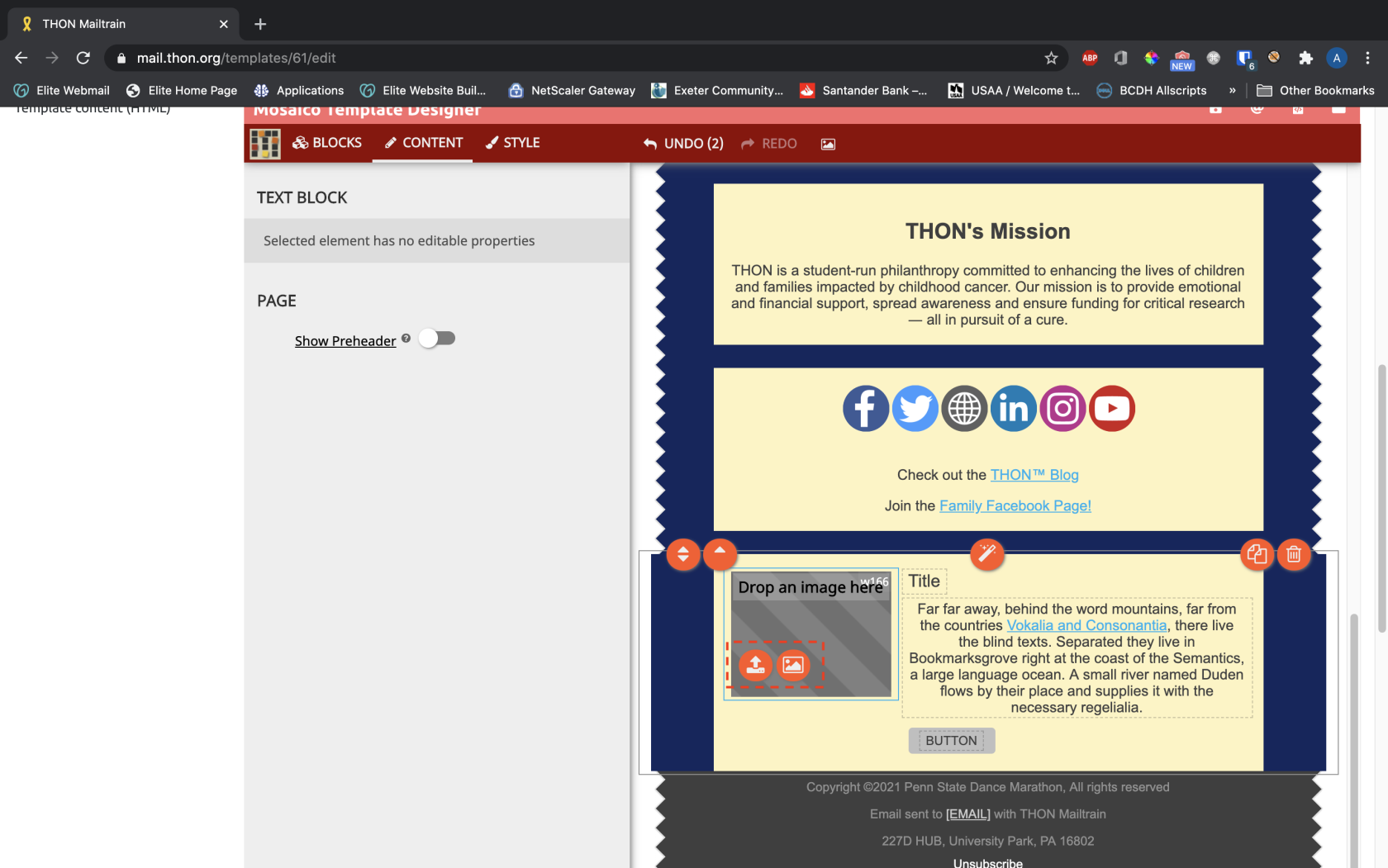This screenshot has height=868, width=1388.
Task: Open the BLOCKS tab
Action: coord(327,143)
